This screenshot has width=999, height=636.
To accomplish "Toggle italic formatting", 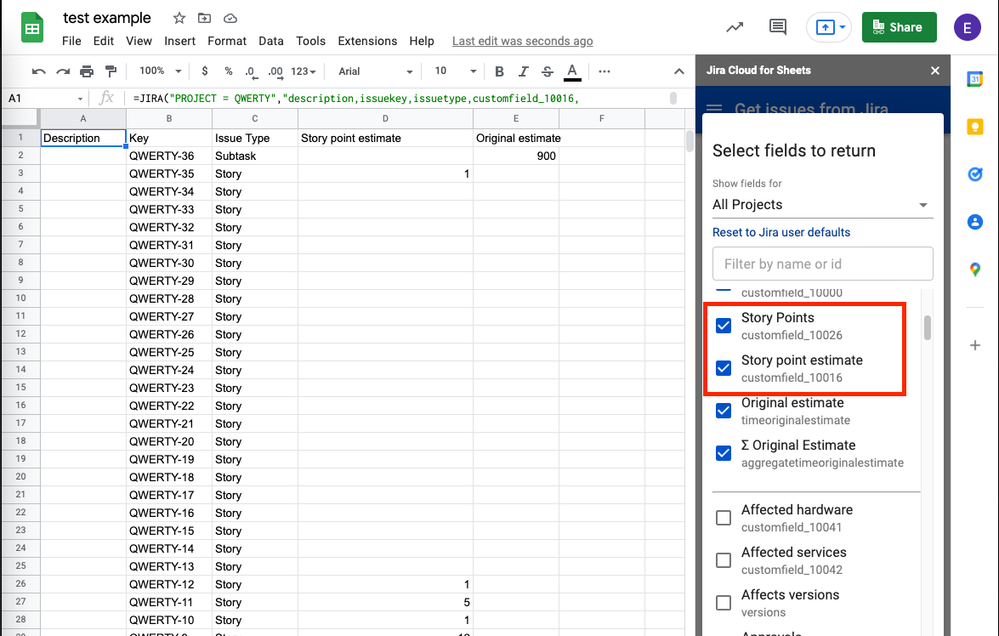I will [x=523, y=71].
